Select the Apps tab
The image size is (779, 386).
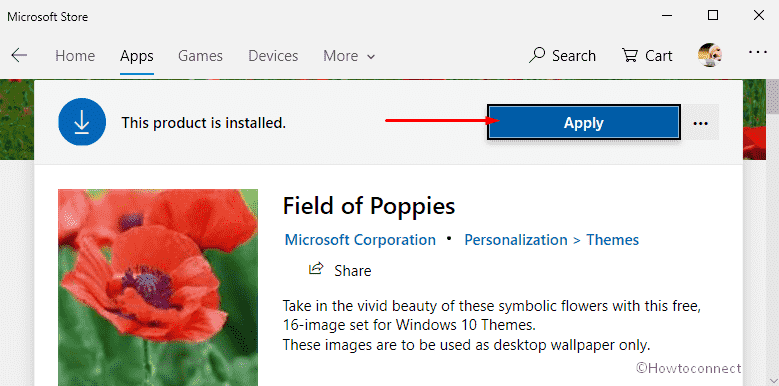click(x=137, y=56)
